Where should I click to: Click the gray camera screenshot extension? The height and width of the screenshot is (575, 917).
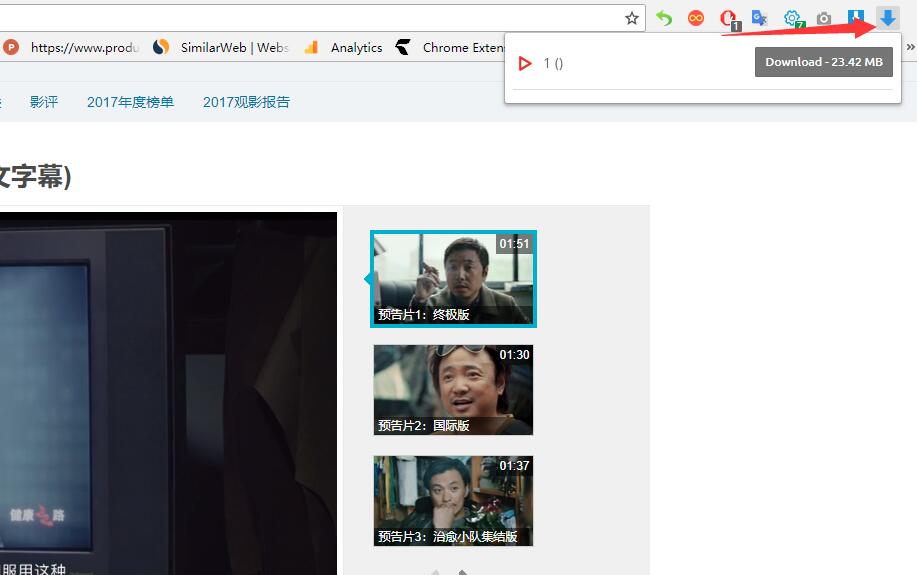824,18
